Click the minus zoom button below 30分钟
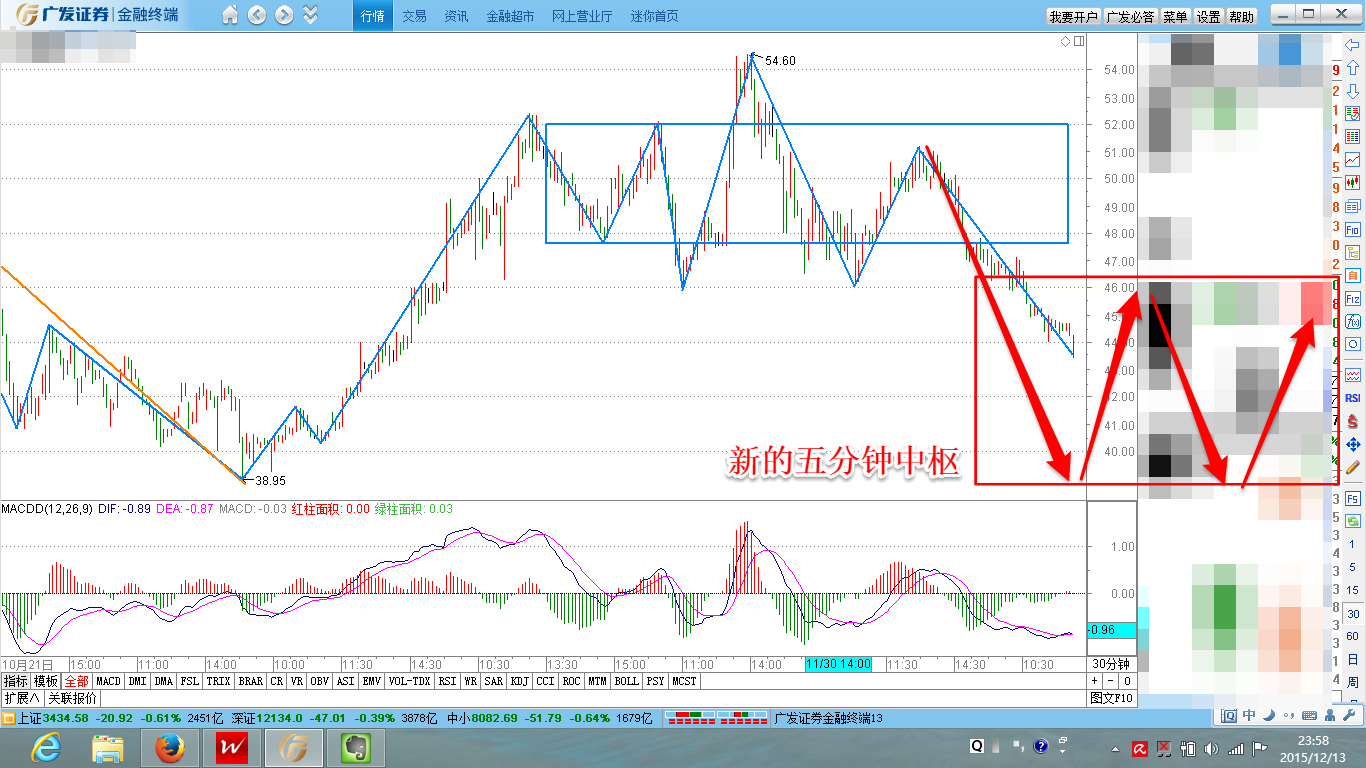Screen dimensions: 1366x768 pyautogui.click(x=1109, y=681)
